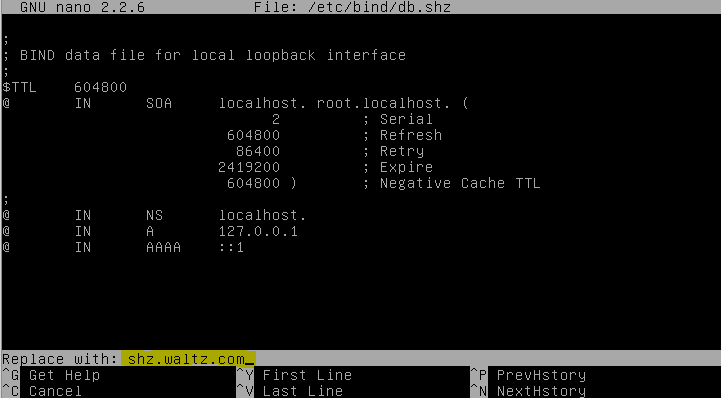Click the 'Replace with' input field
The image size is (721, 398).
click(x=189, y=359)
